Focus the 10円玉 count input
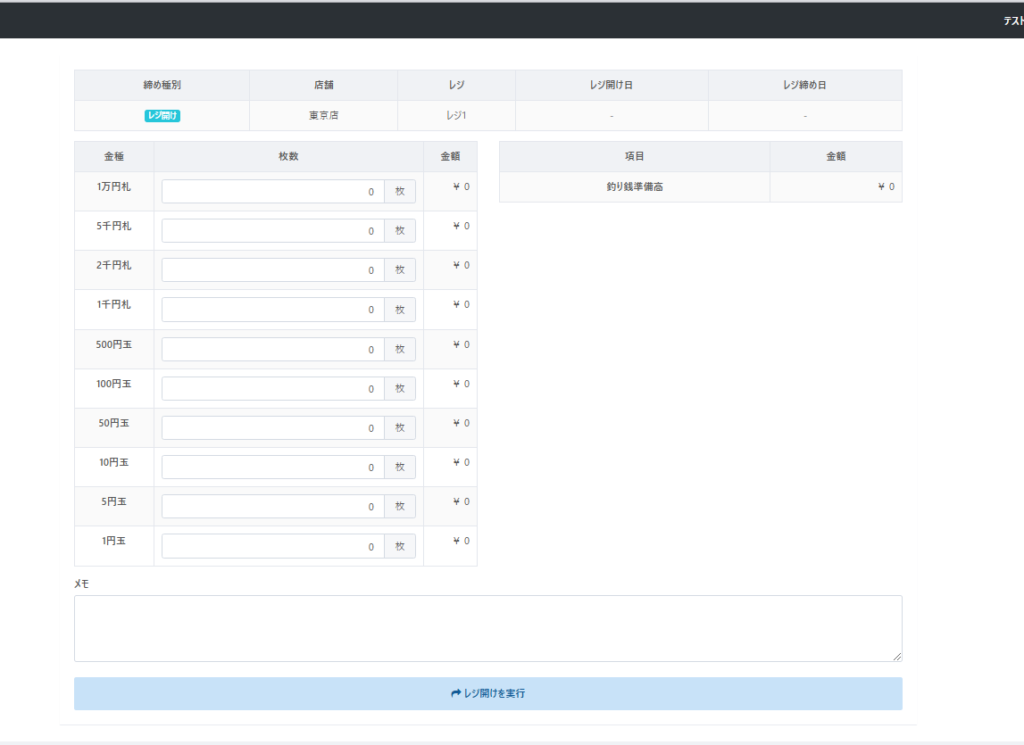 (273, 467)
